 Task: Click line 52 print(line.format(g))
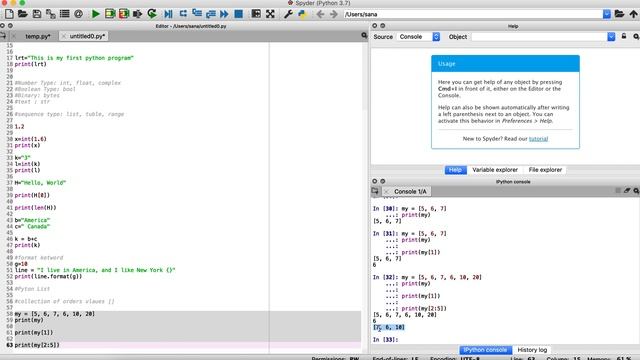[x=48, y=276]
